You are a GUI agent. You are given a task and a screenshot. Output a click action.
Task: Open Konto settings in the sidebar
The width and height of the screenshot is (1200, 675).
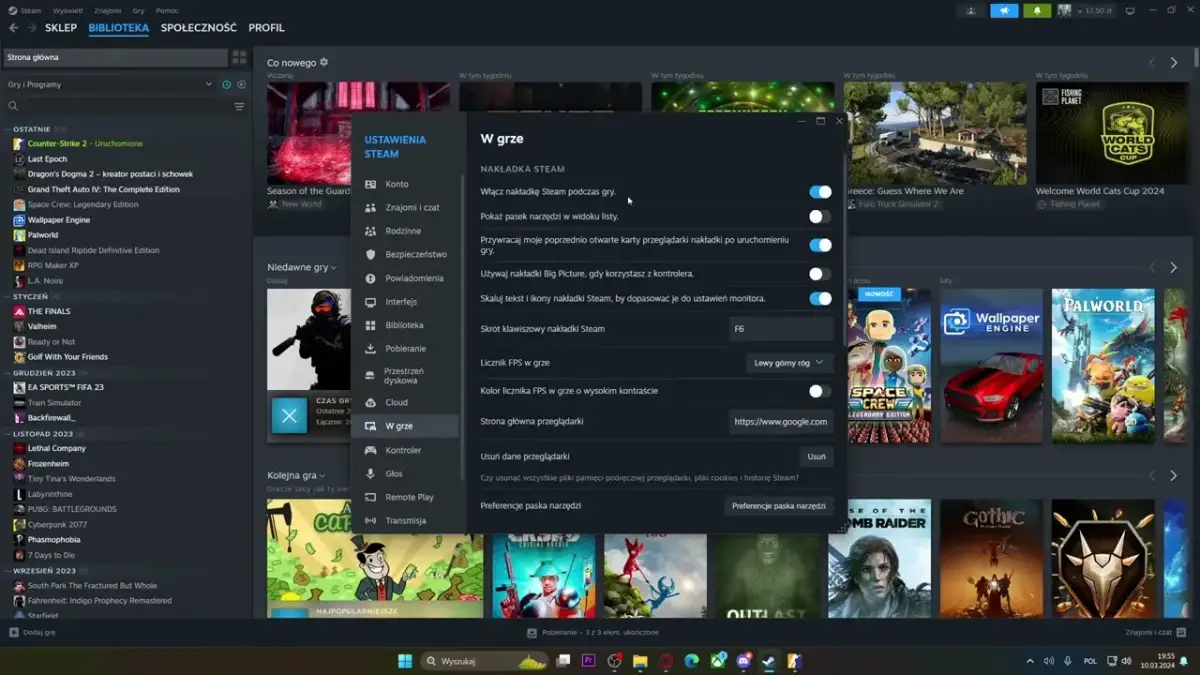396,185
